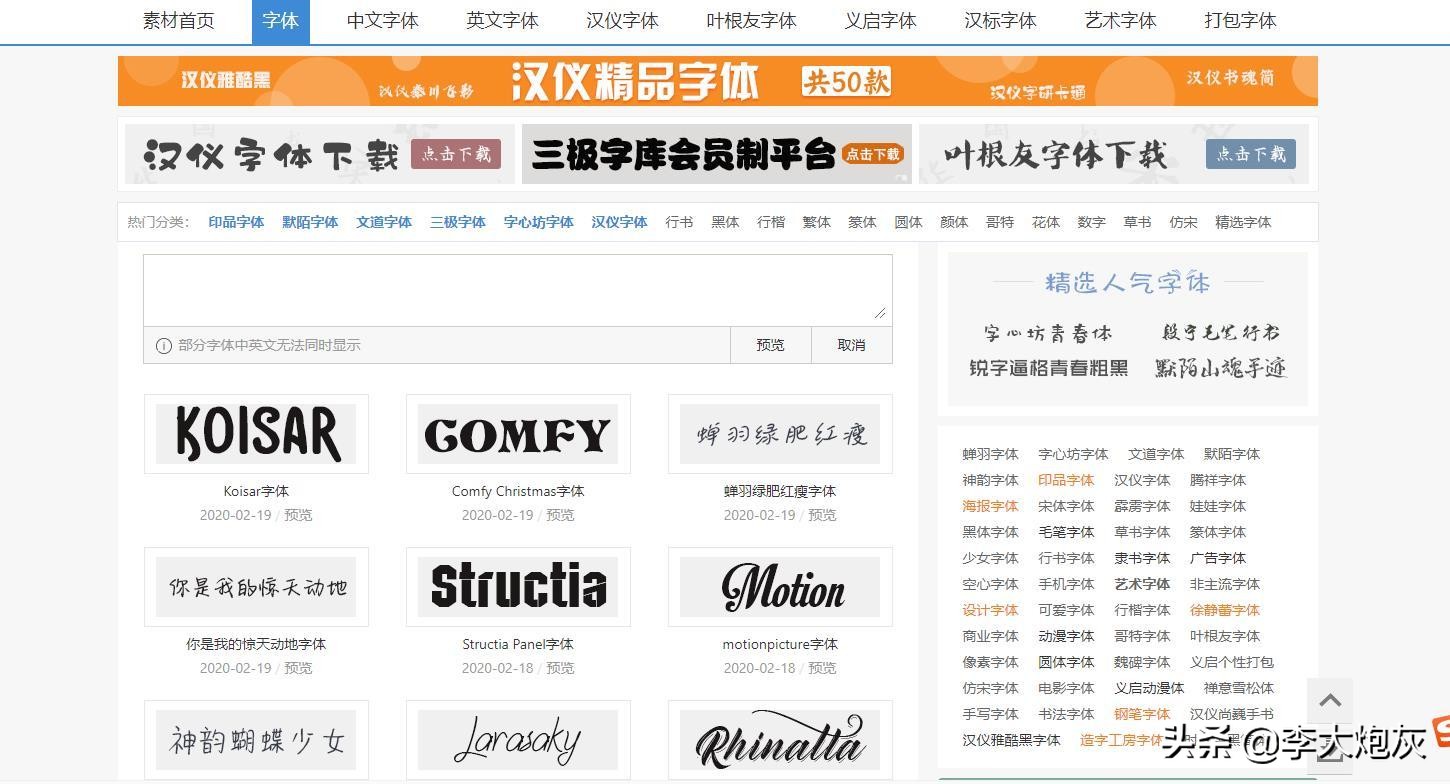Open the 艺术字体 navigation tab
1450x784 pixels.
point(1119,20)
